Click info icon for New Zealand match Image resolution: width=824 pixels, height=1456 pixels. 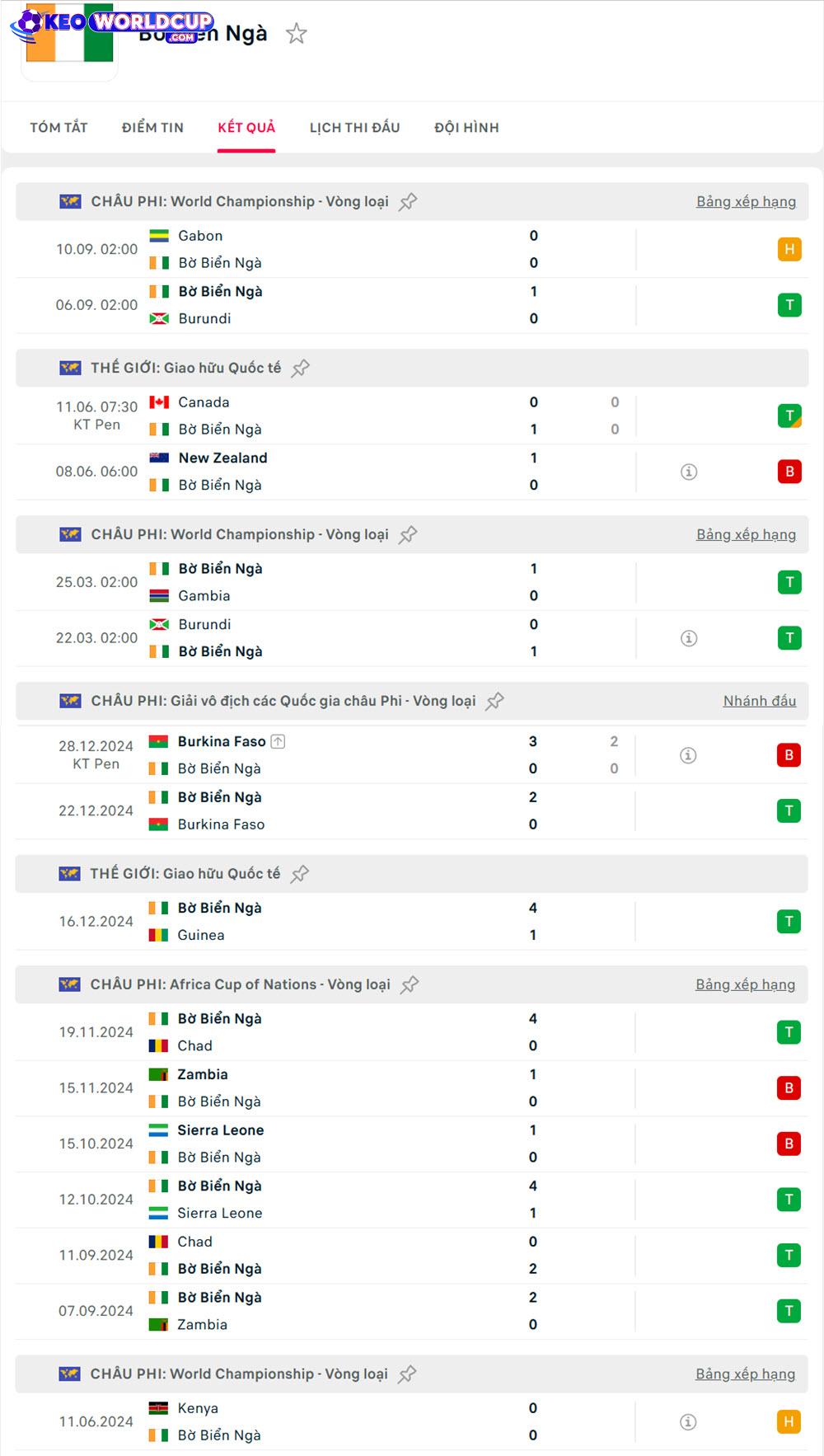[x=689, y=472]
